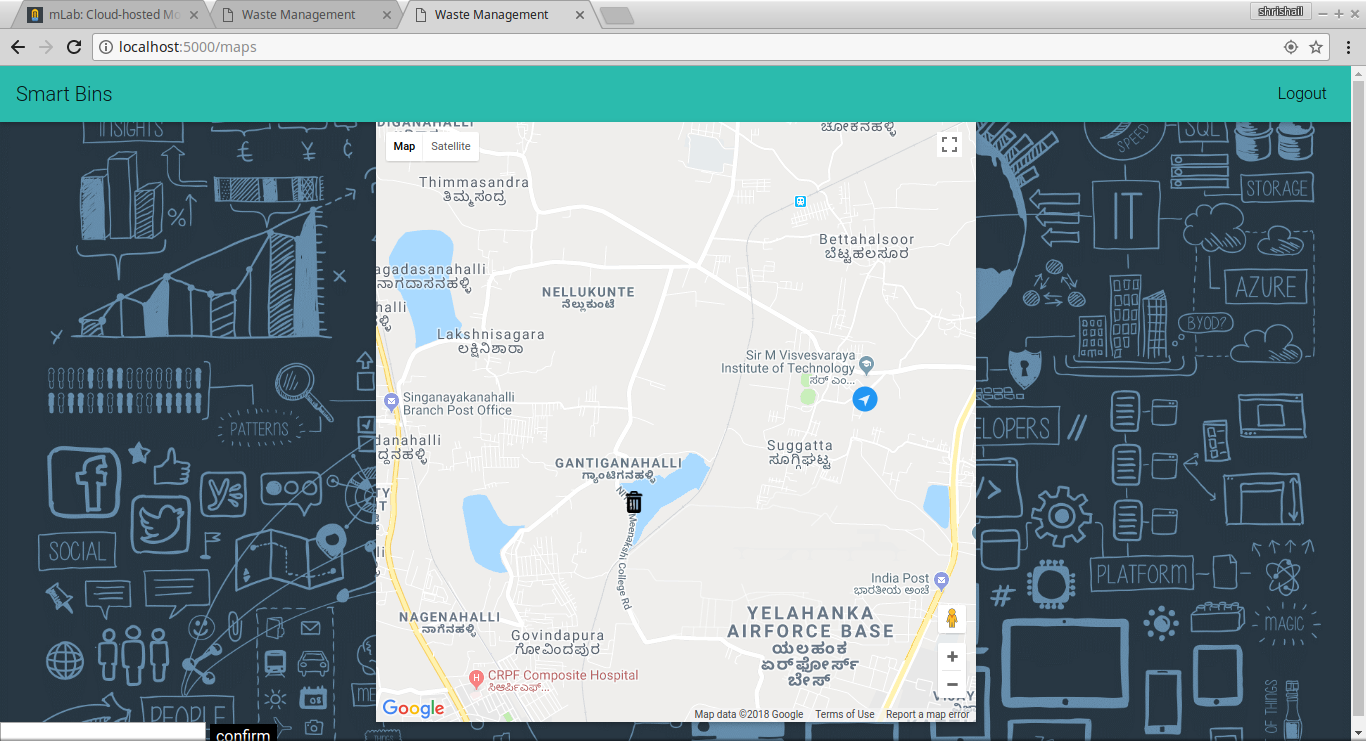Open a new browser tab
This screenshot has height=741, width=1366.
(617, 15)
